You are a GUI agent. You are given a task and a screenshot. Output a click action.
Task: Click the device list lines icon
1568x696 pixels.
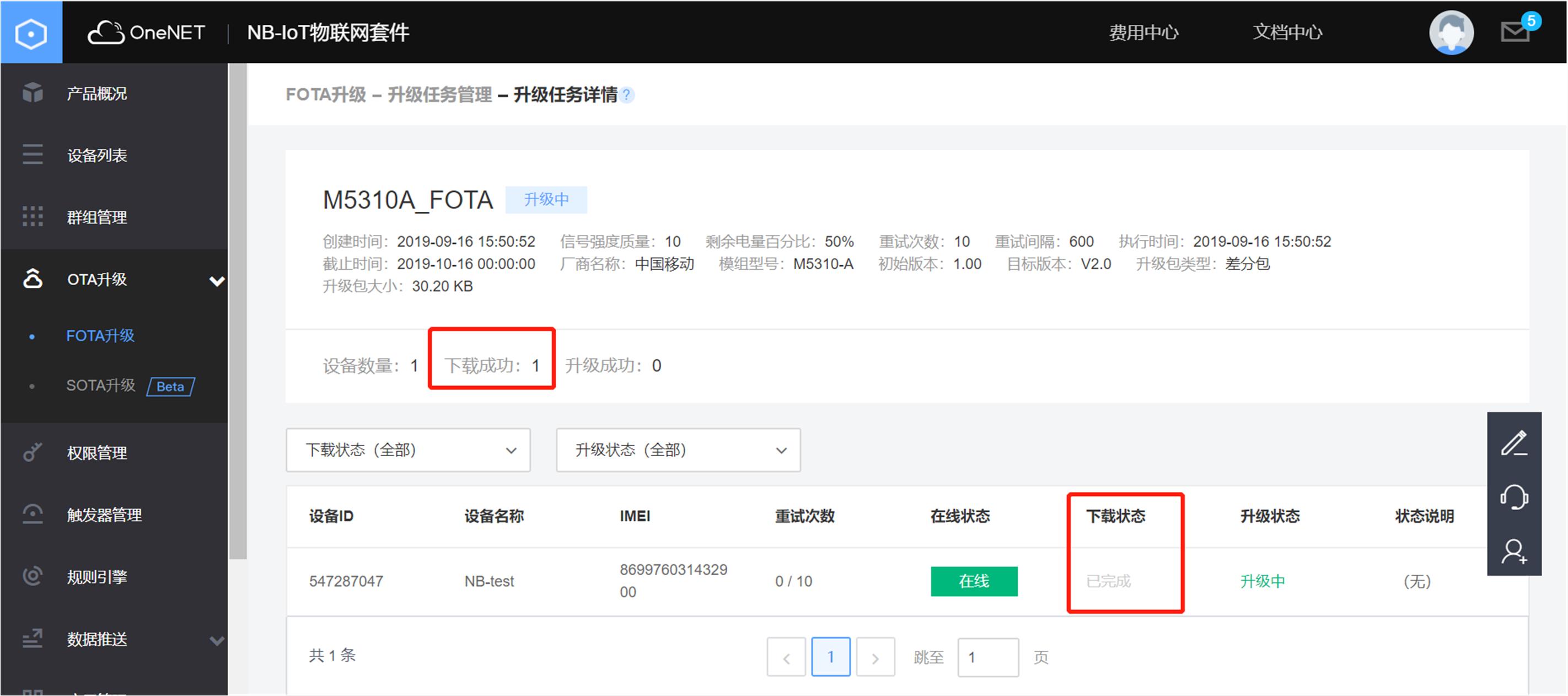[x=33, y=154]
